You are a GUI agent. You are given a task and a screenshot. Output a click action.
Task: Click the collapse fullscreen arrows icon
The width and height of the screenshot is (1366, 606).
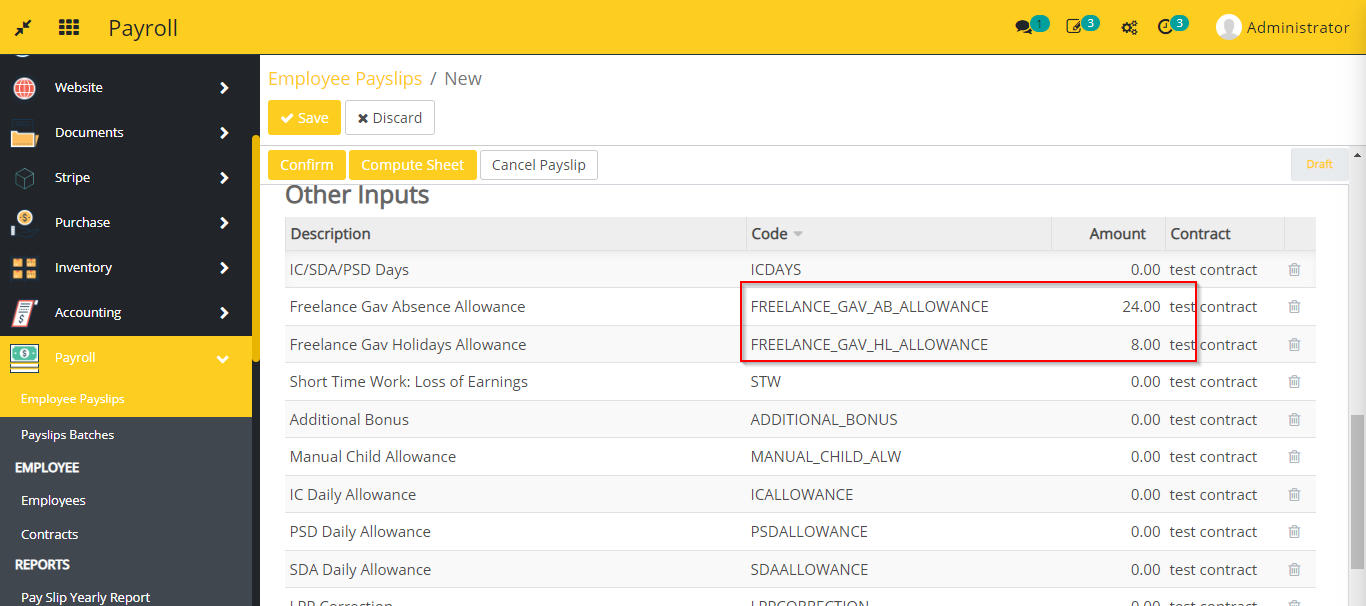coord(23,27)
